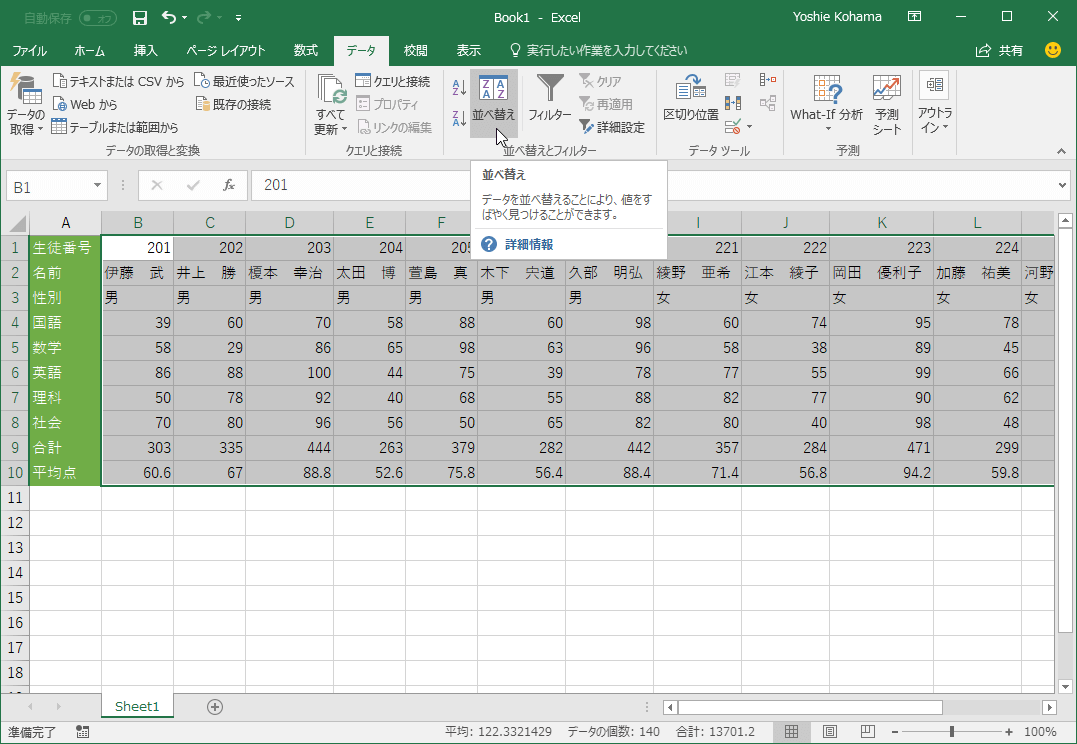Viewport: 1077px width, 744px height.
Task: Click the 共有 (Share) button
Action: (x=1000, y=50)
